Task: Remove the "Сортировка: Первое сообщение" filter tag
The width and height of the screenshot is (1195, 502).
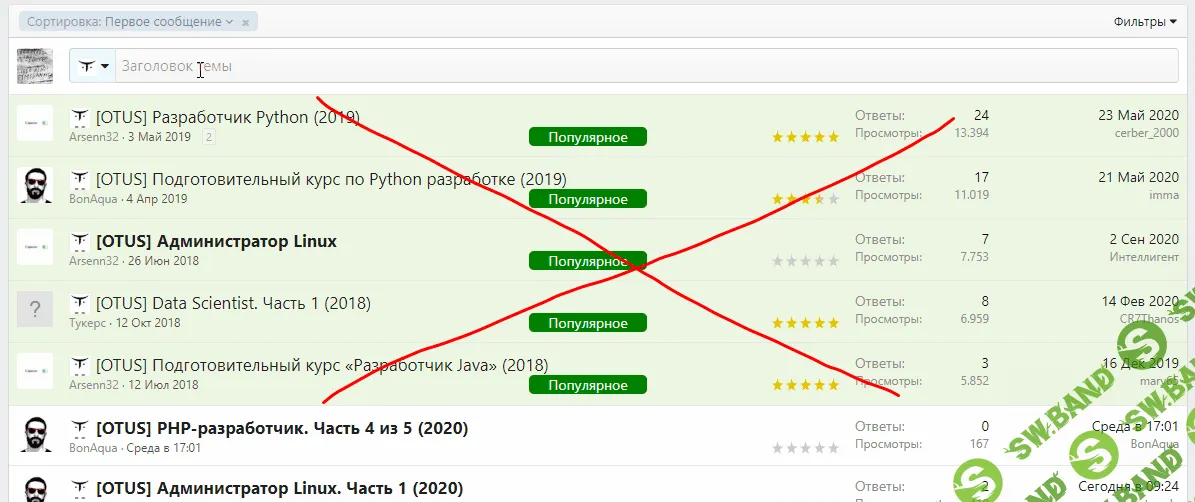Action: (245, 22)
